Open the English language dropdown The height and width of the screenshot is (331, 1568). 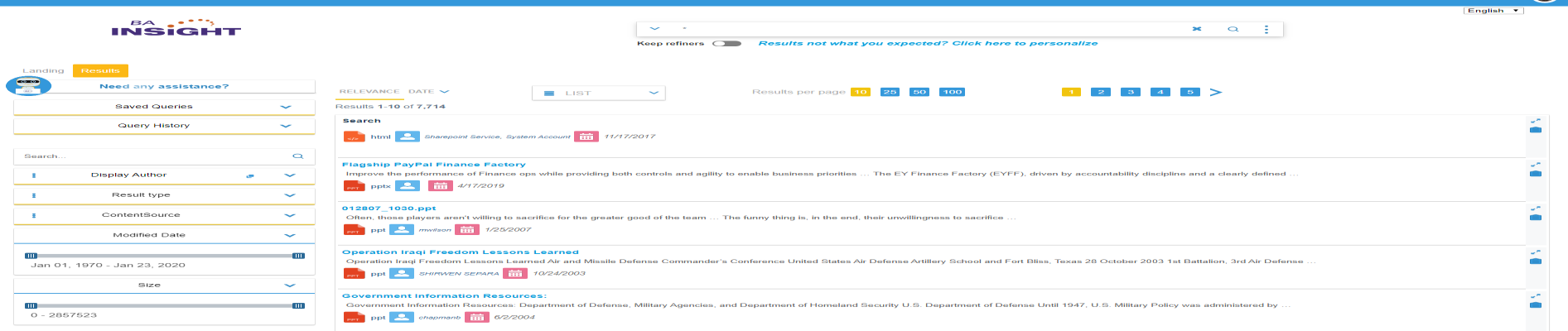coord(1493,11)
